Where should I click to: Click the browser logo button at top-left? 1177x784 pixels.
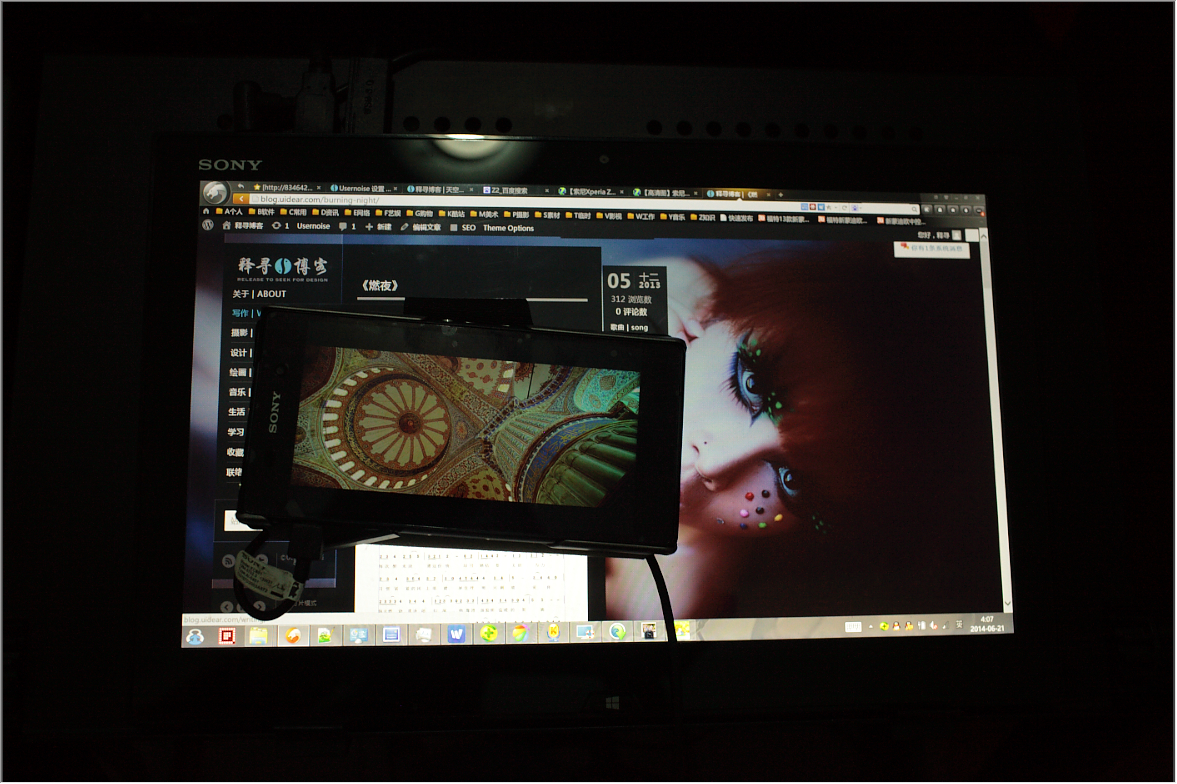(215, 193)
